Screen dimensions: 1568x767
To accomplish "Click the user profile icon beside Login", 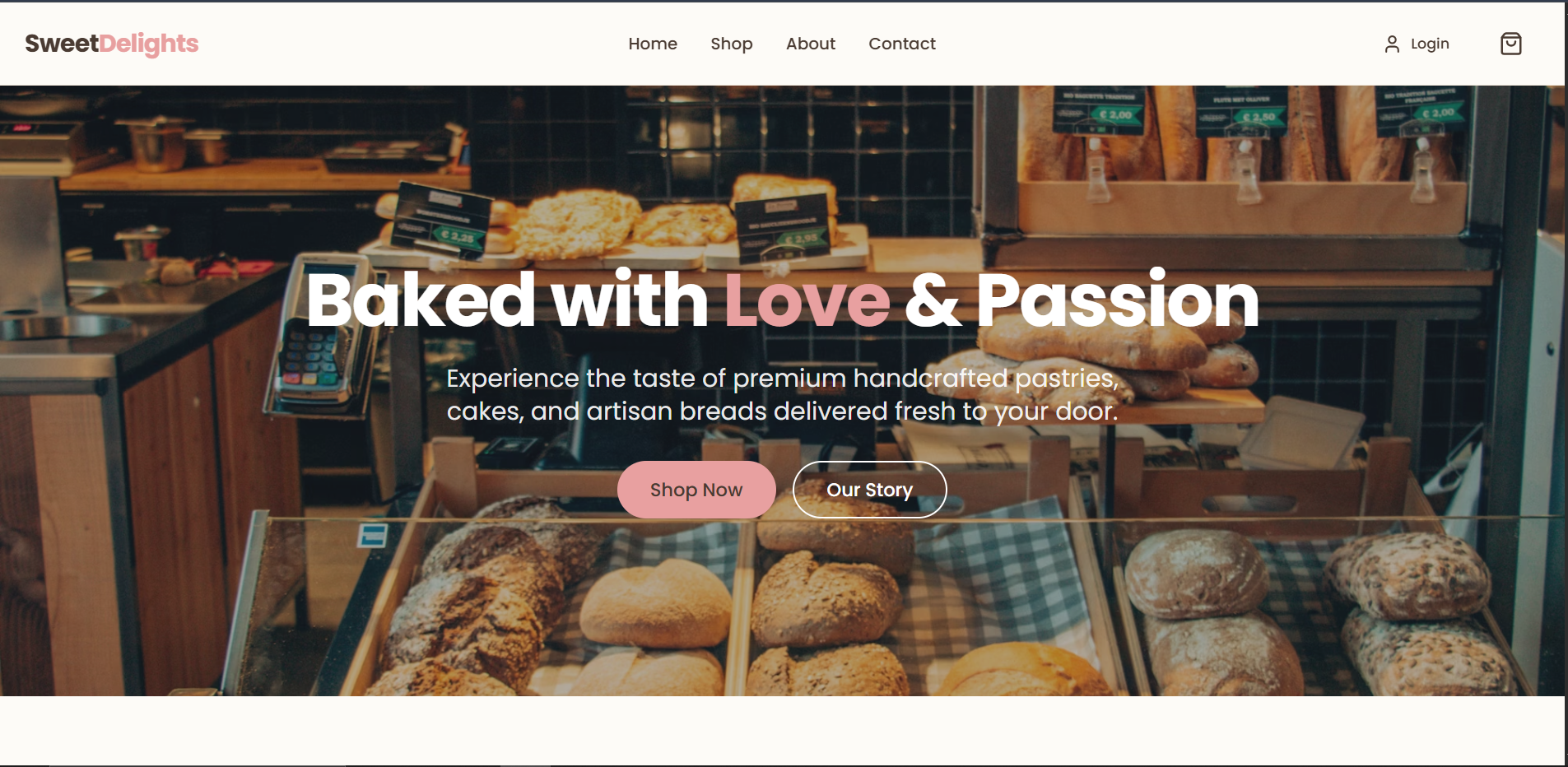I will (x=1392, y=44).
